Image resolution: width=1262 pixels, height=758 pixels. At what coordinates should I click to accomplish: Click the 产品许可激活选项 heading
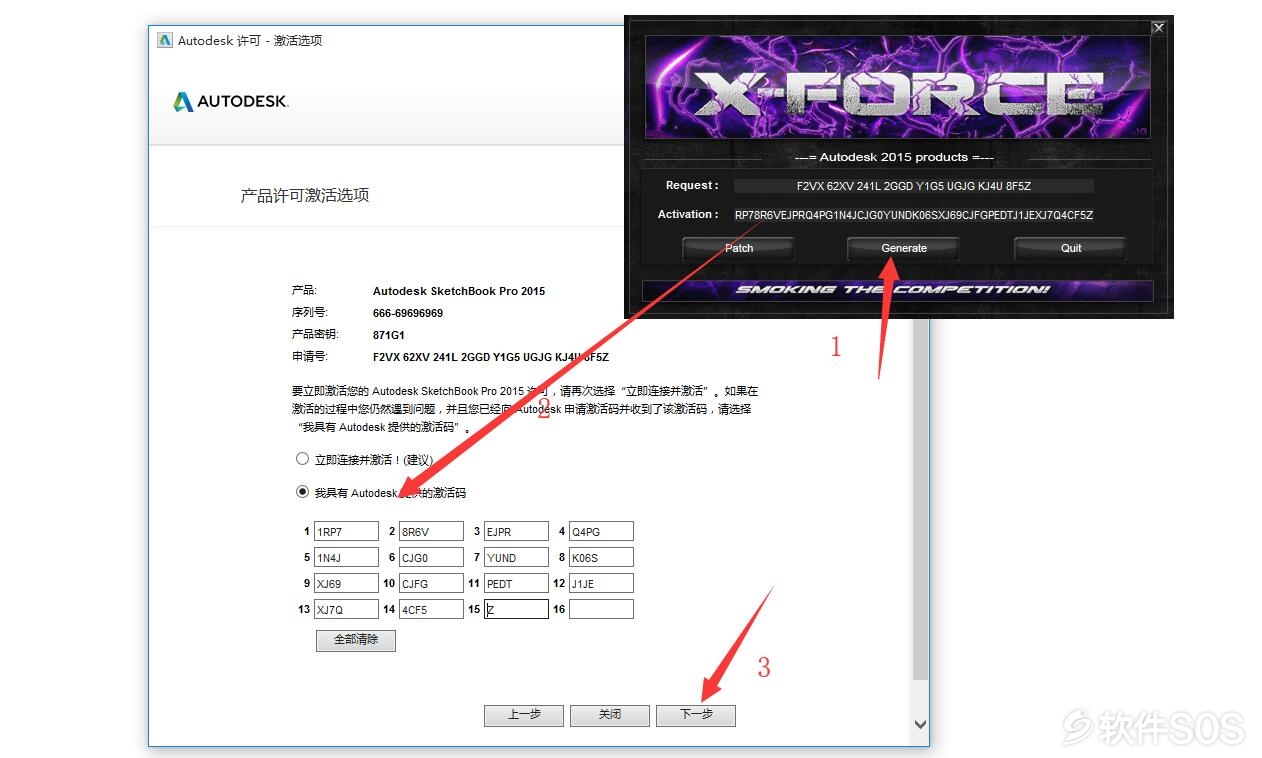pos(305,195)
